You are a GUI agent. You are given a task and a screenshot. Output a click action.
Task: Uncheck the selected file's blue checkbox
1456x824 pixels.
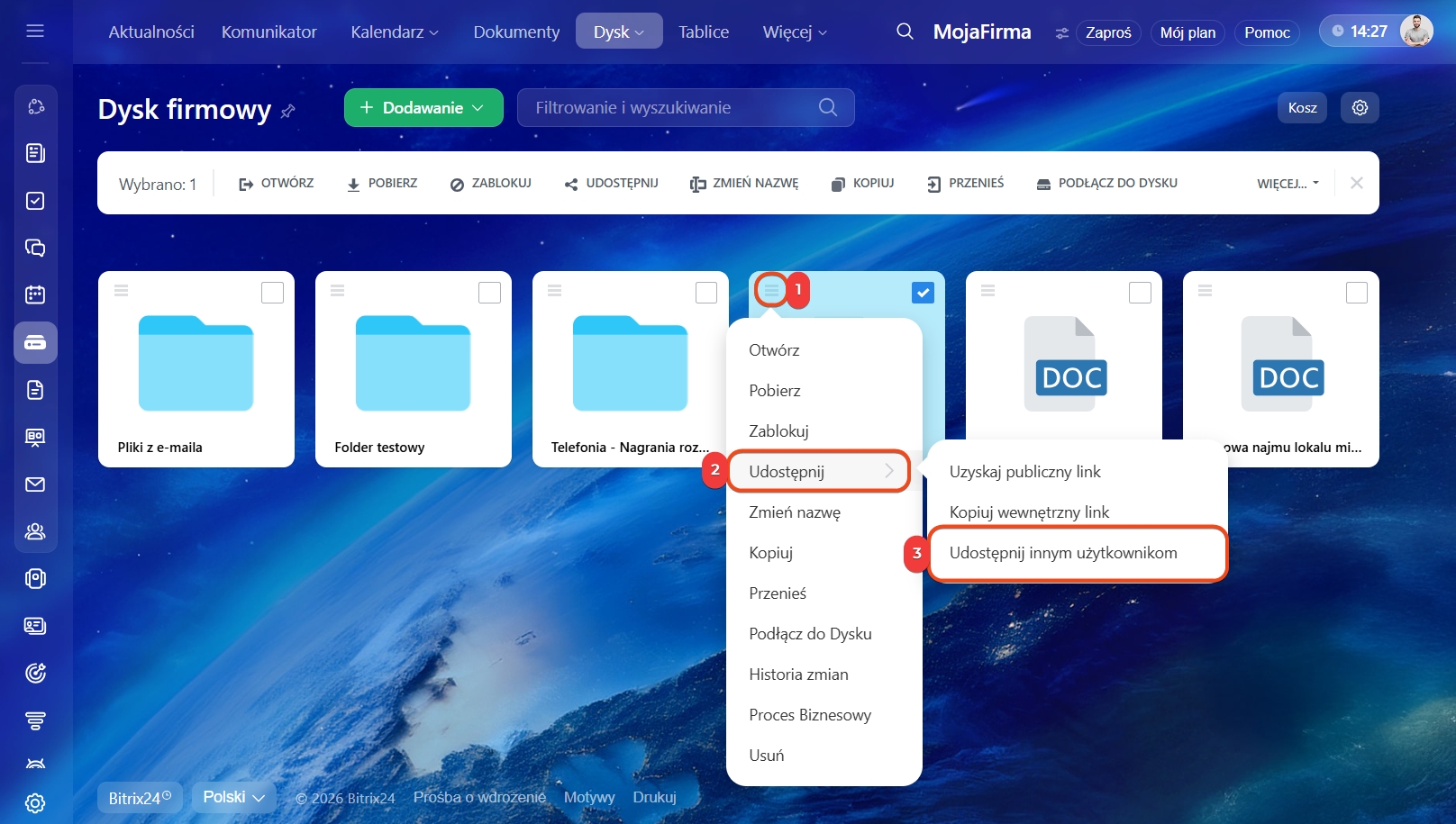coord(923,293)
